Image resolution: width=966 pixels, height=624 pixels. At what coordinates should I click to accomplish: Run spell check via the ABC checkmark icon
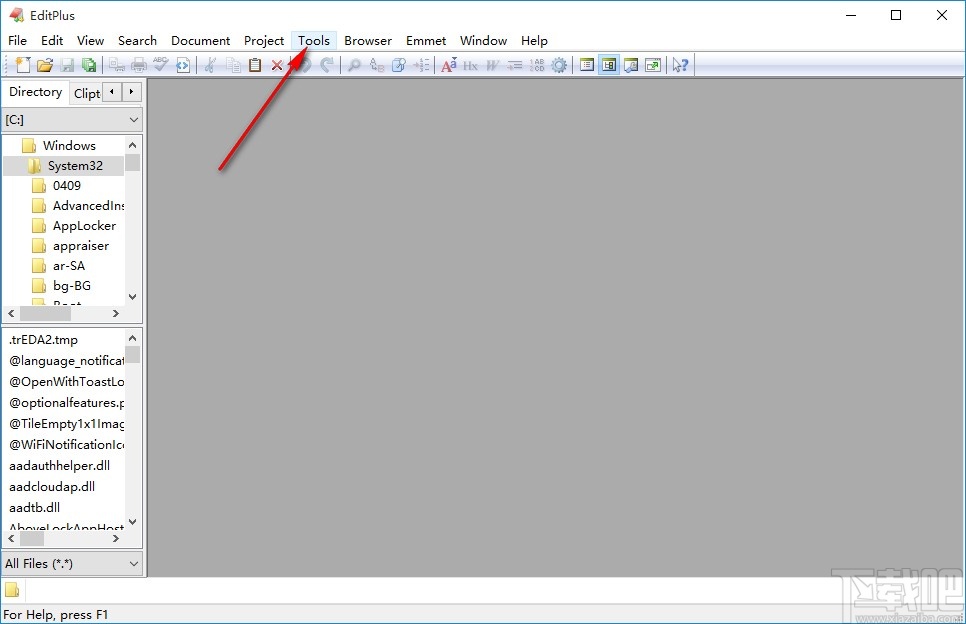pyautogui.click(x=161, y=64)
